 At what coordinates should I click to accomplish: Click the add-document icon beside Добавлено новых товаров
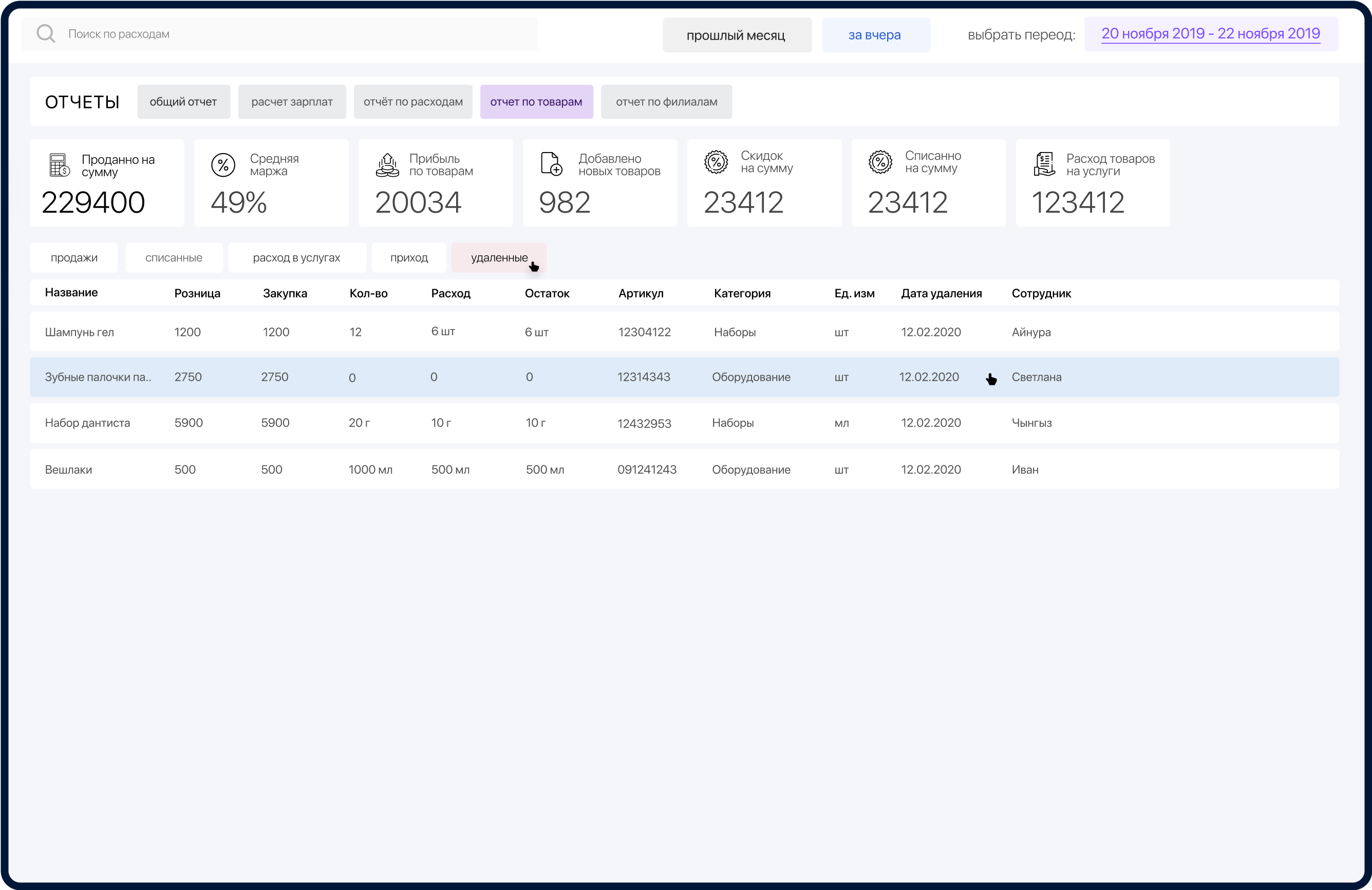click(x=551, y=164)
